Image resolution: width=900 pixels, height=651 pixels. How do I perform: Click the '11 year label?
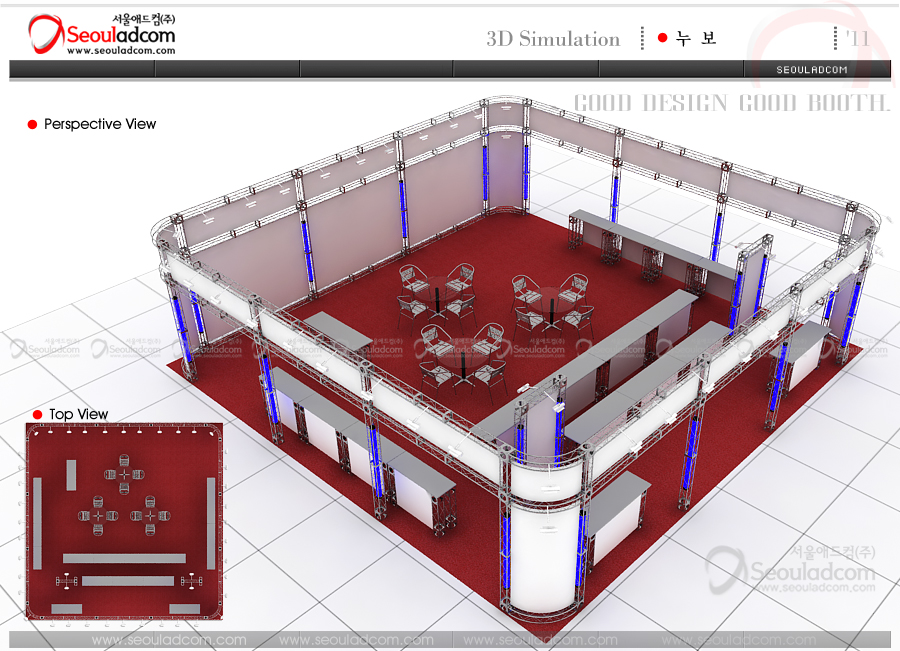tap(857, 38)
